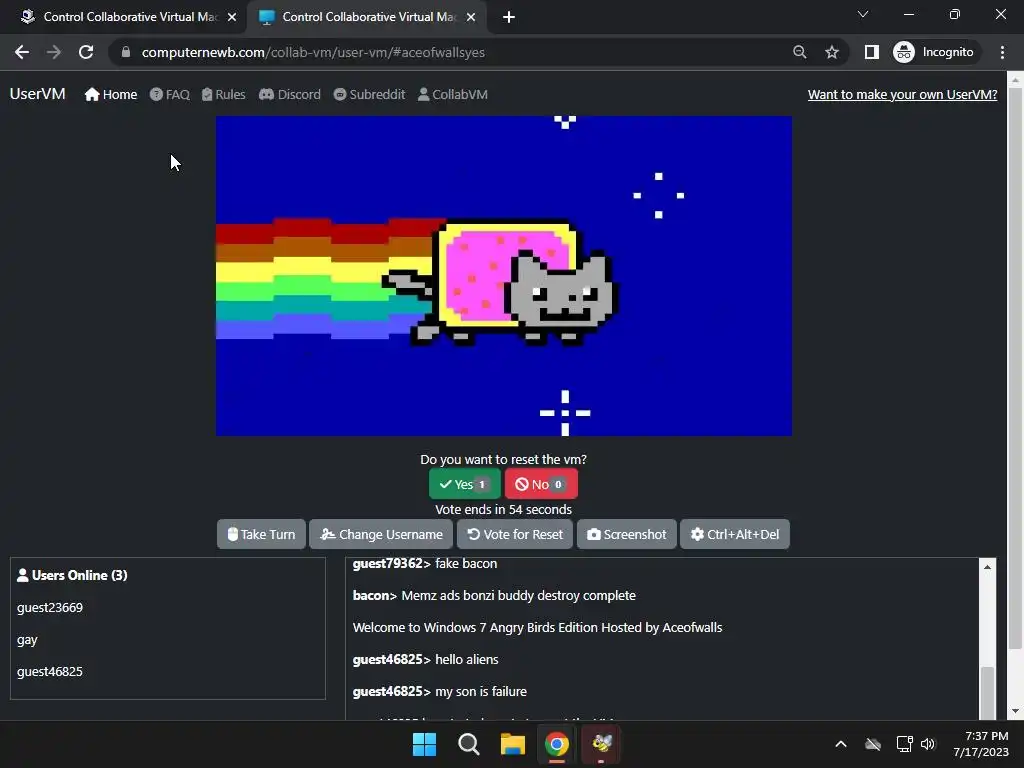Viewport: 1024px width, 768px height.
Task: Click chat message 'hello aliens'
Action: click(x=467, y=660)
